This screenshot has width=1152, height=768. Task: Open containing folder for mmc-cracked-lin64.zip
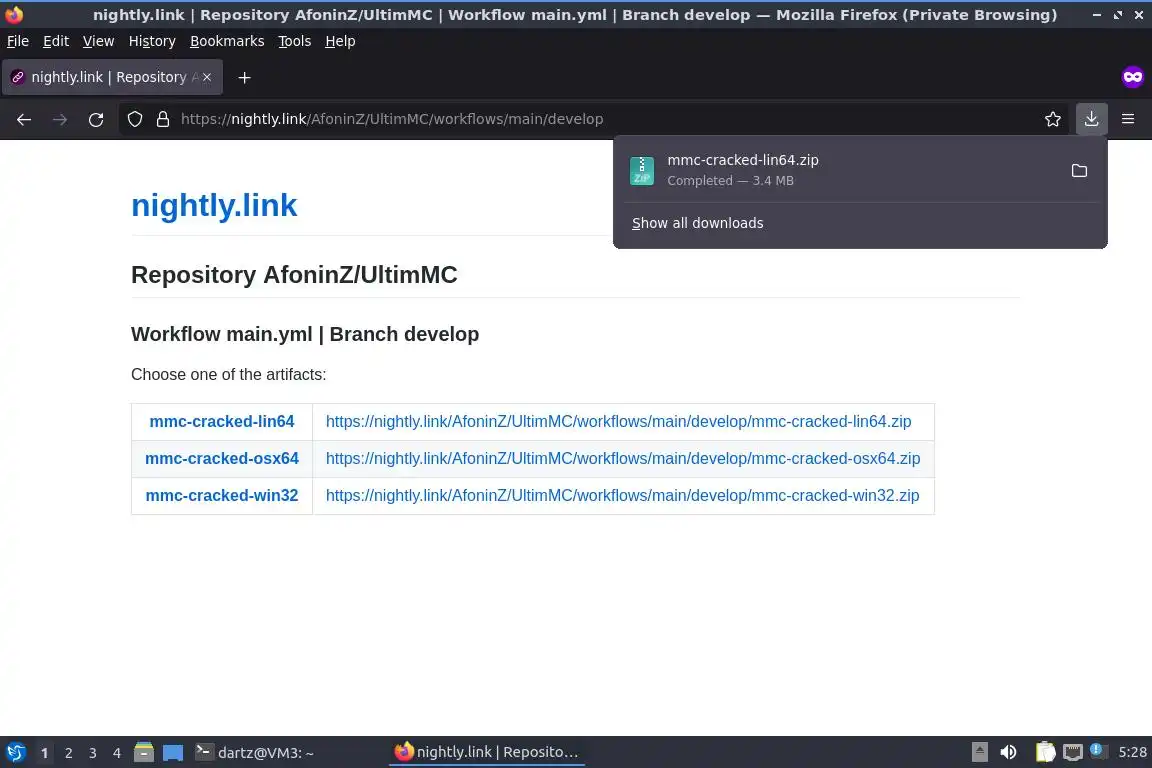tap(1079, 171)
